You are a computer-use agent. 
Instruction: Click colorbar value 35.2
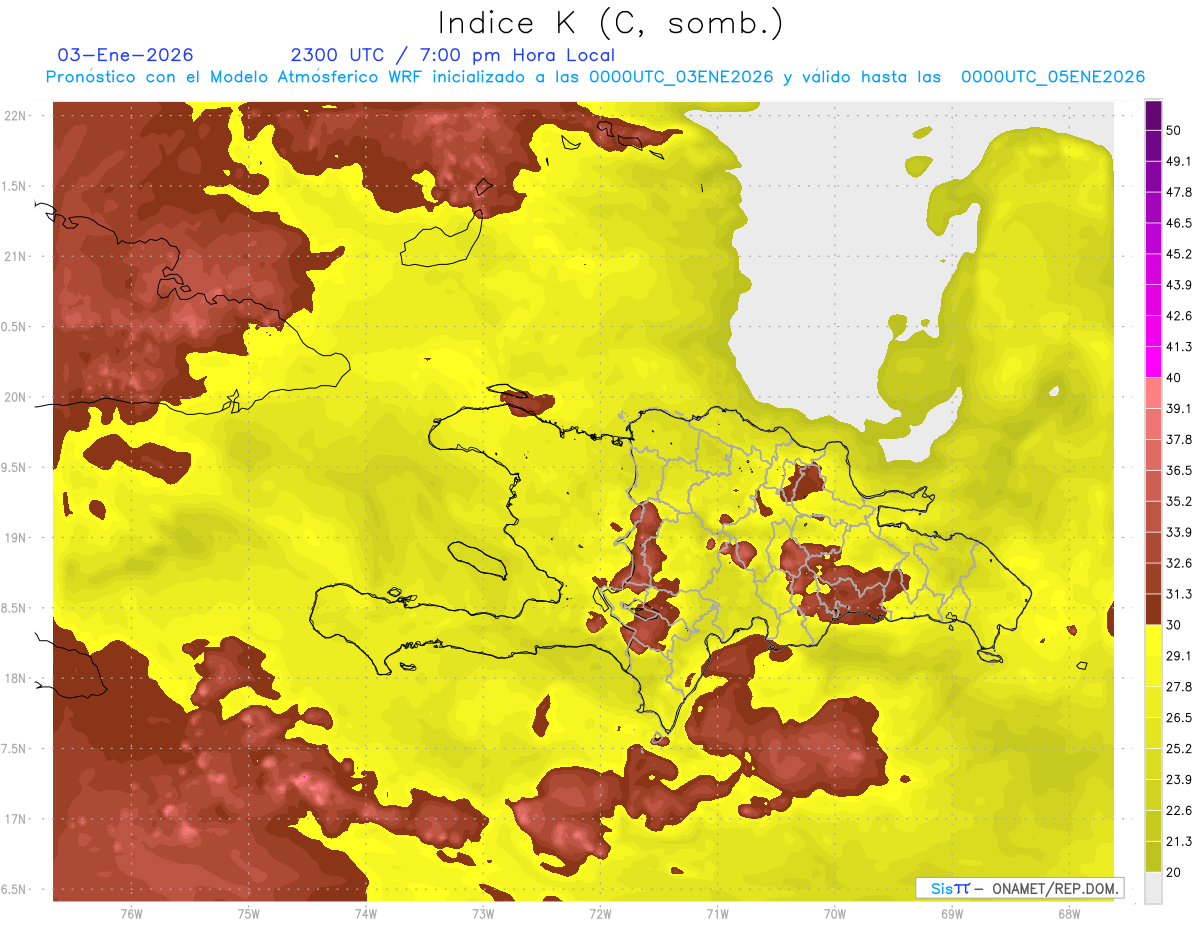click(1178, 502)
